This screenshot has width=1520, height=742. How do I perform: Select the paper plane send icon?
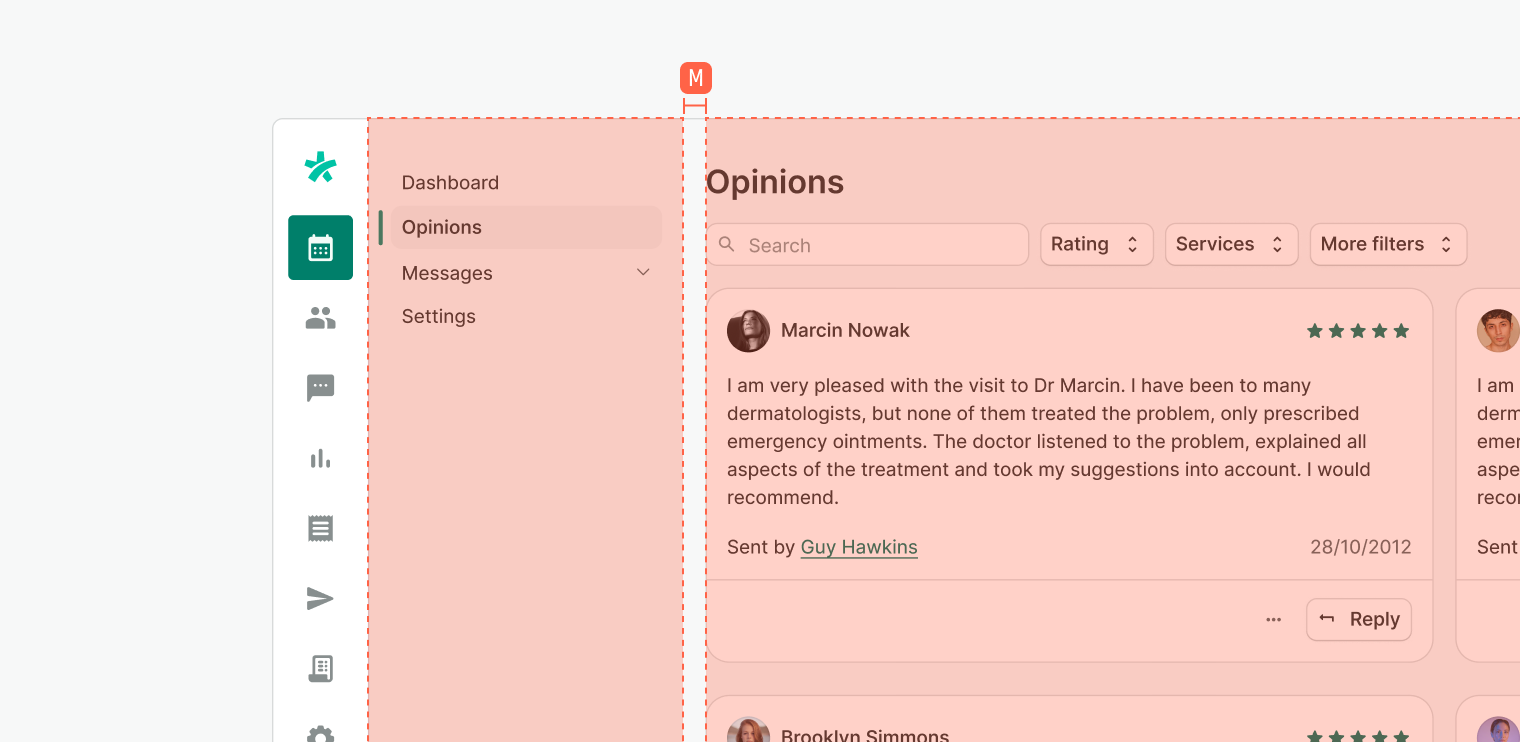[x=320, y=598]
